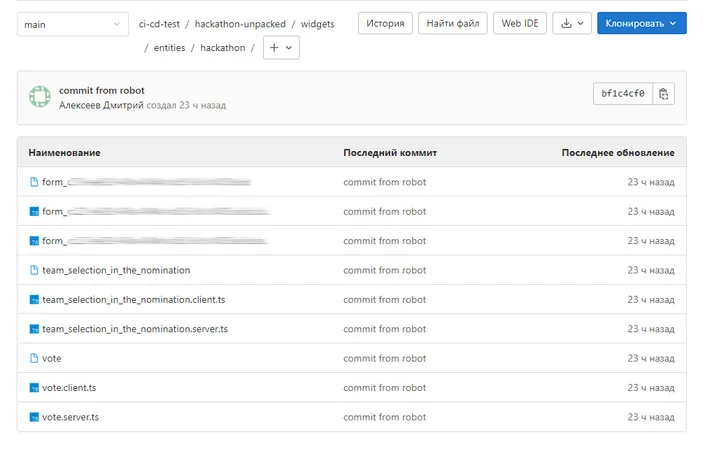712x456 pixels.
Task: Click the commit author avatar icon
Action: pos(40,97)
